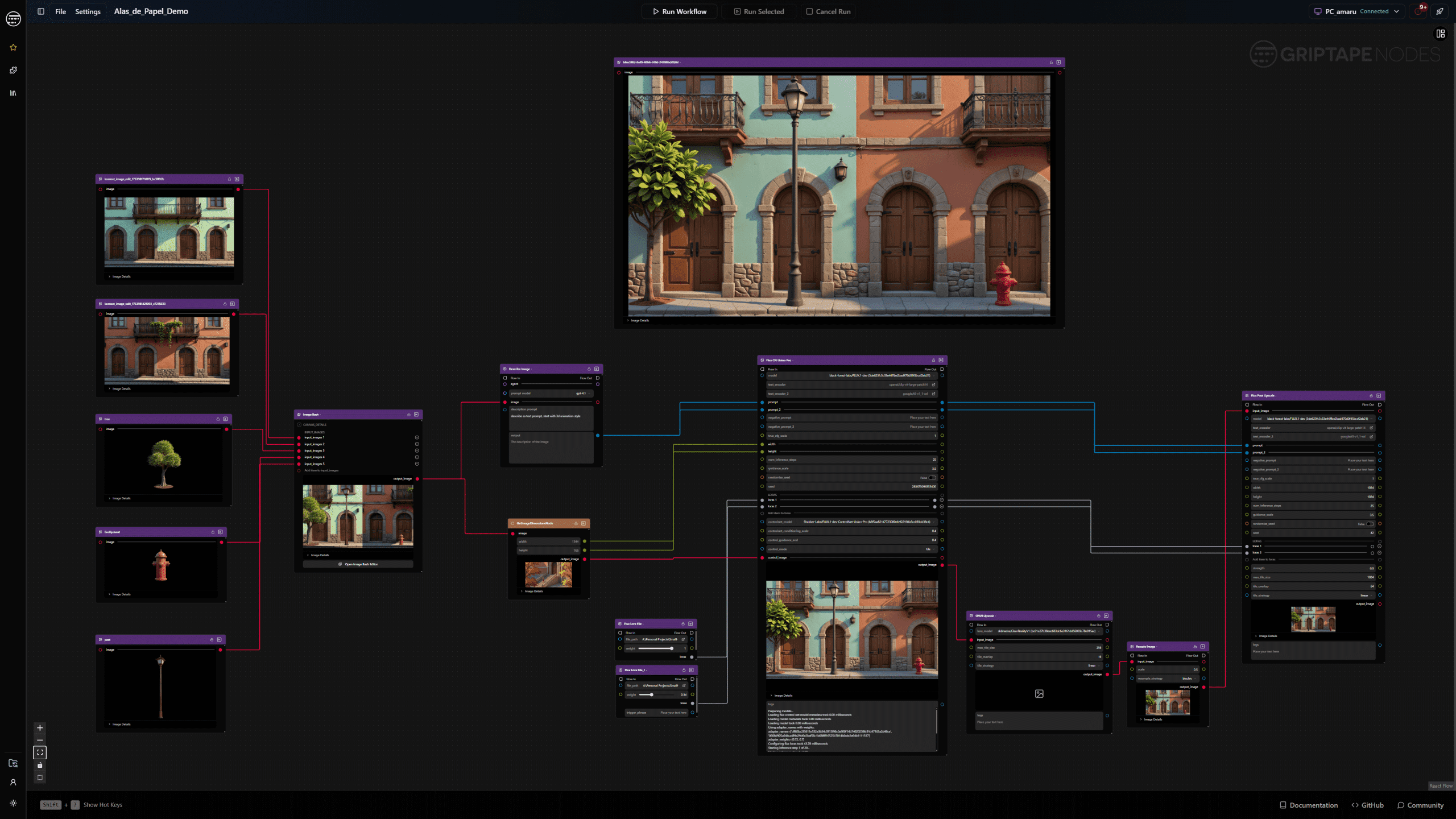Open the Settings menu
Viewport: 1456px width, 819px height.
coord(87,11)
